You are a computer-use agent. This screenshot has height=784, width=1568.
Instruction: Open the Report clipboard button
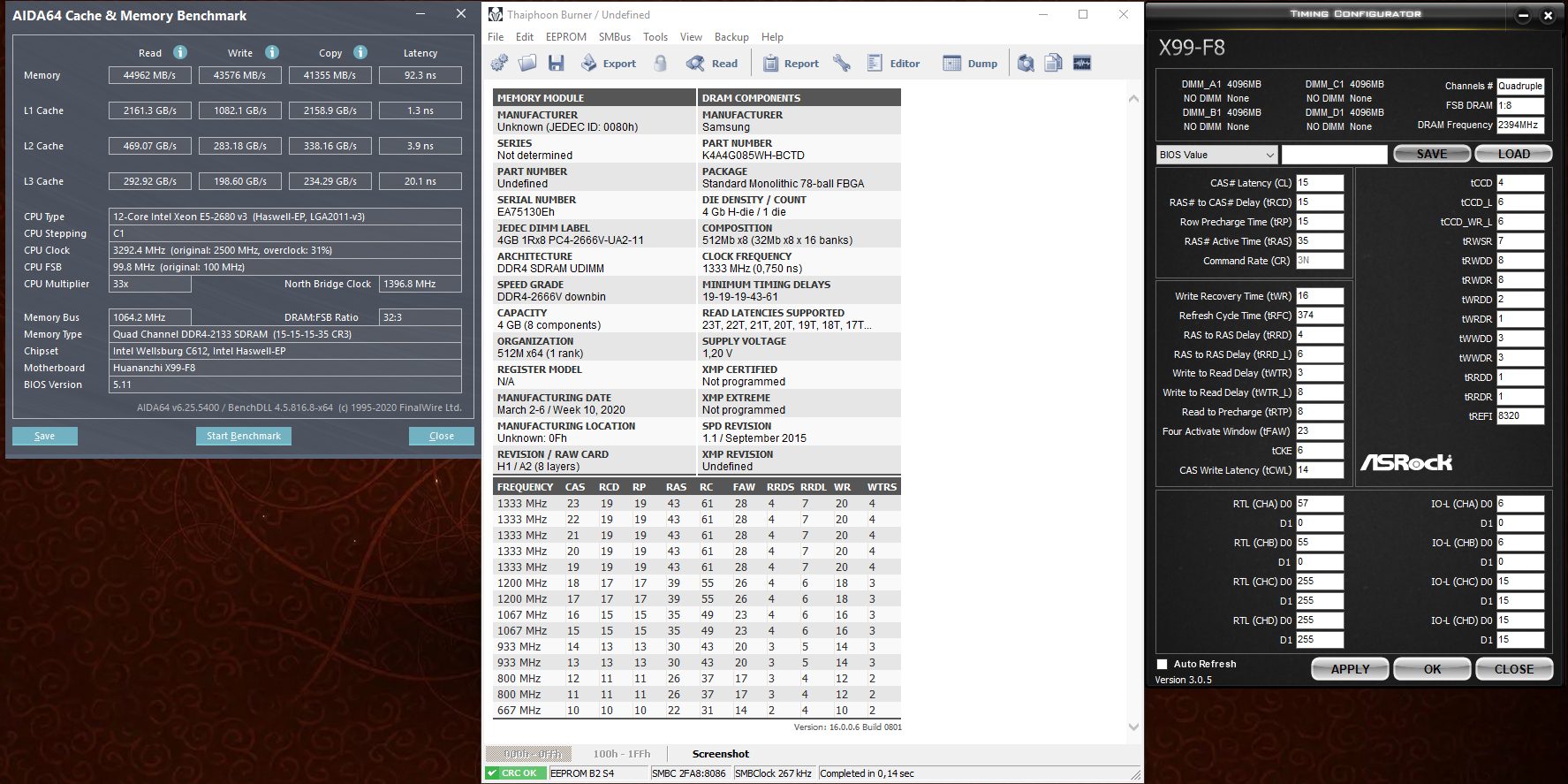coord(791,63)
